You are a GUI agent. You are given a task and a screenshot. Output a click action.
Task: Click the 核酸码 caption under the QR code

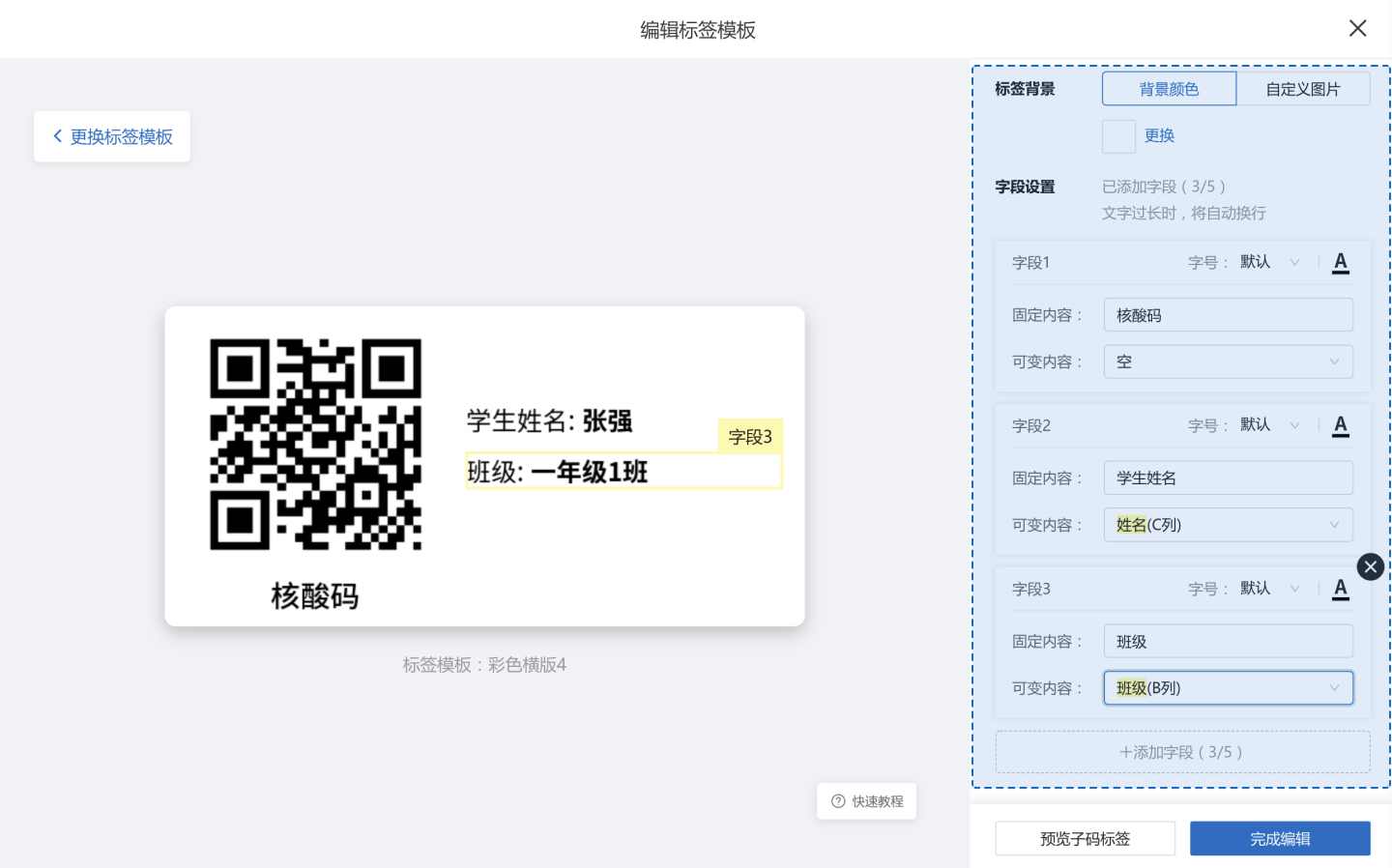click(315, 596)
